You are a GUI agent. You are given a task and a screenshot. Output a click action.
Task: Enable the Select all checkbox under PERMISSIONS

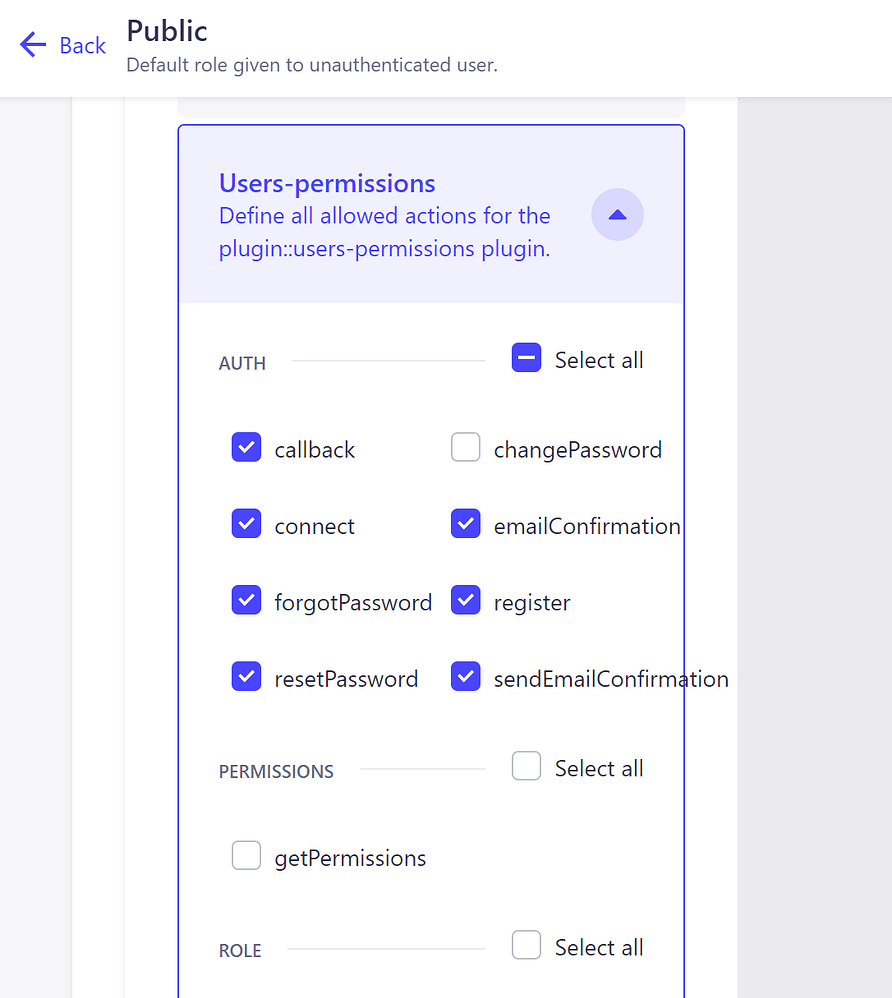pos(526,765)
